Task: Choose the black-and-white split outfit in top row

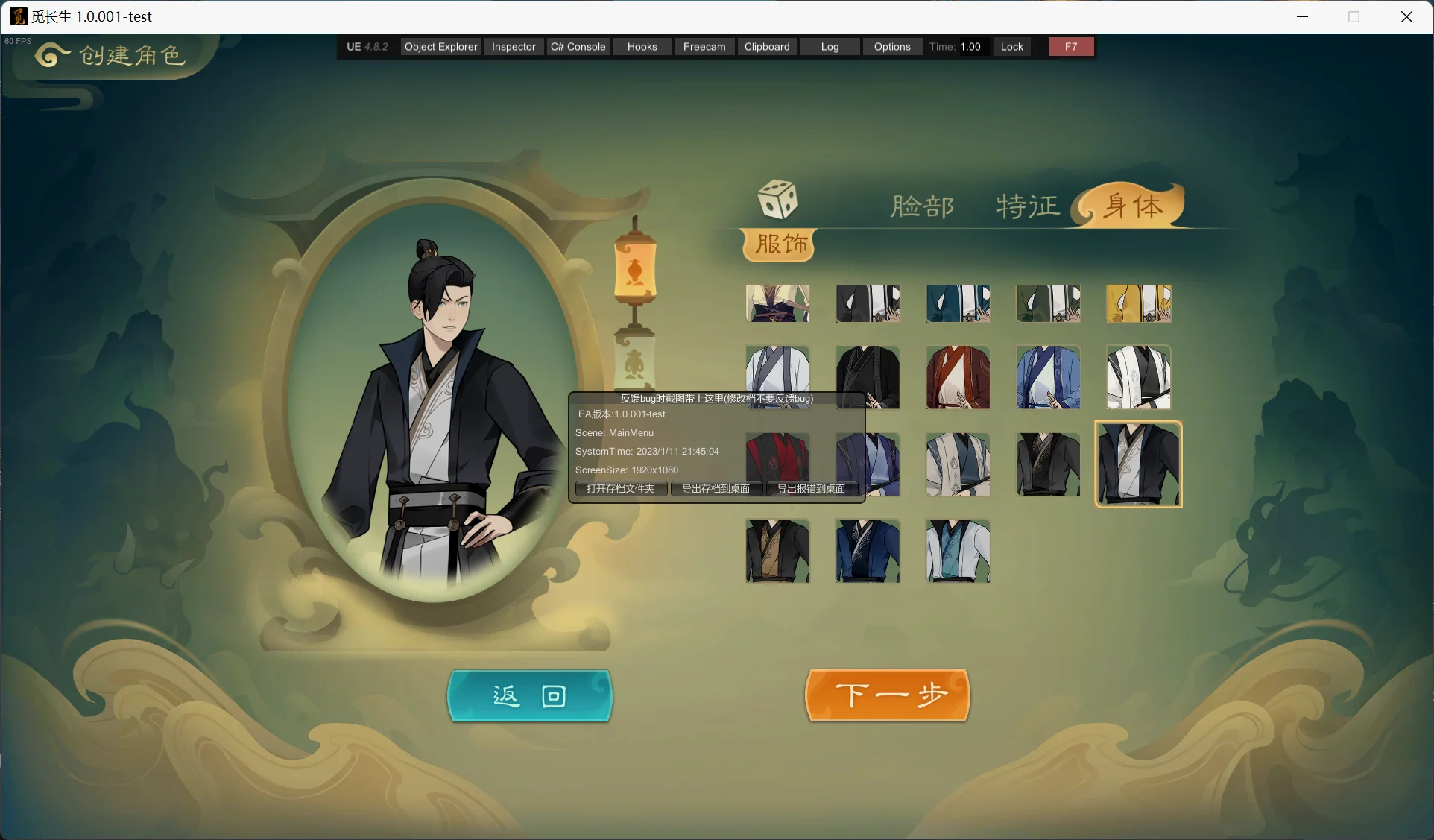Action: click(x=868, y=303)
